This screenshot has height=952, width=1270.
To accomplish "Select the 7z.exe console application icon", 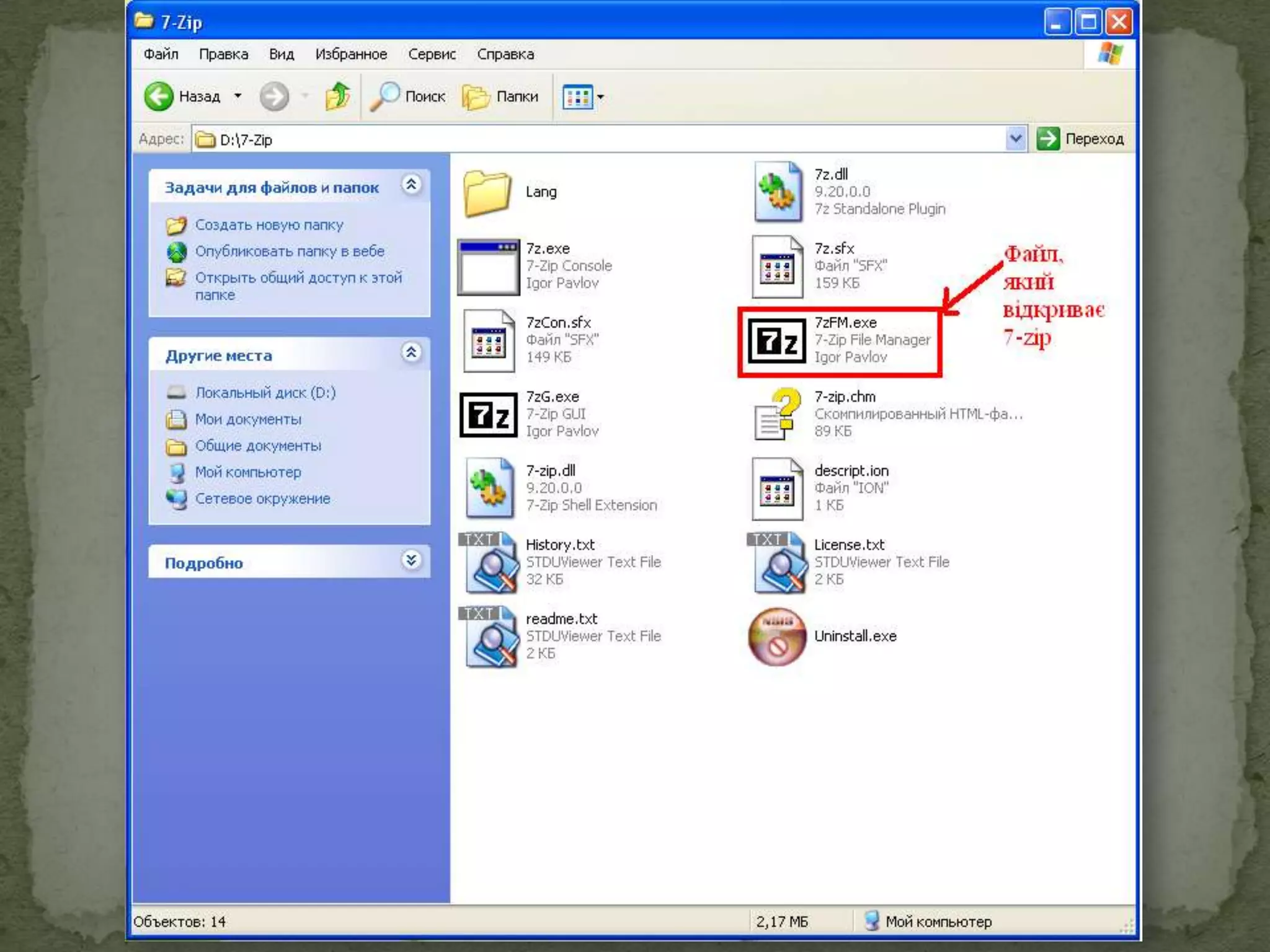I will (489, 268).
